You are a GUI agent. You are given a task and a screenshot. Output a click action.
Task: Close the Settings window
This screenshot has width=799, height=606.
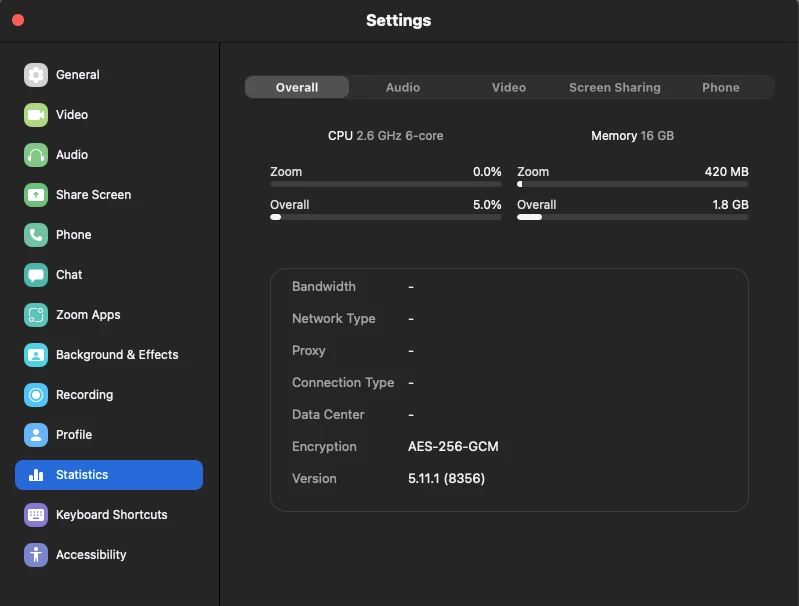click(18, 20)
